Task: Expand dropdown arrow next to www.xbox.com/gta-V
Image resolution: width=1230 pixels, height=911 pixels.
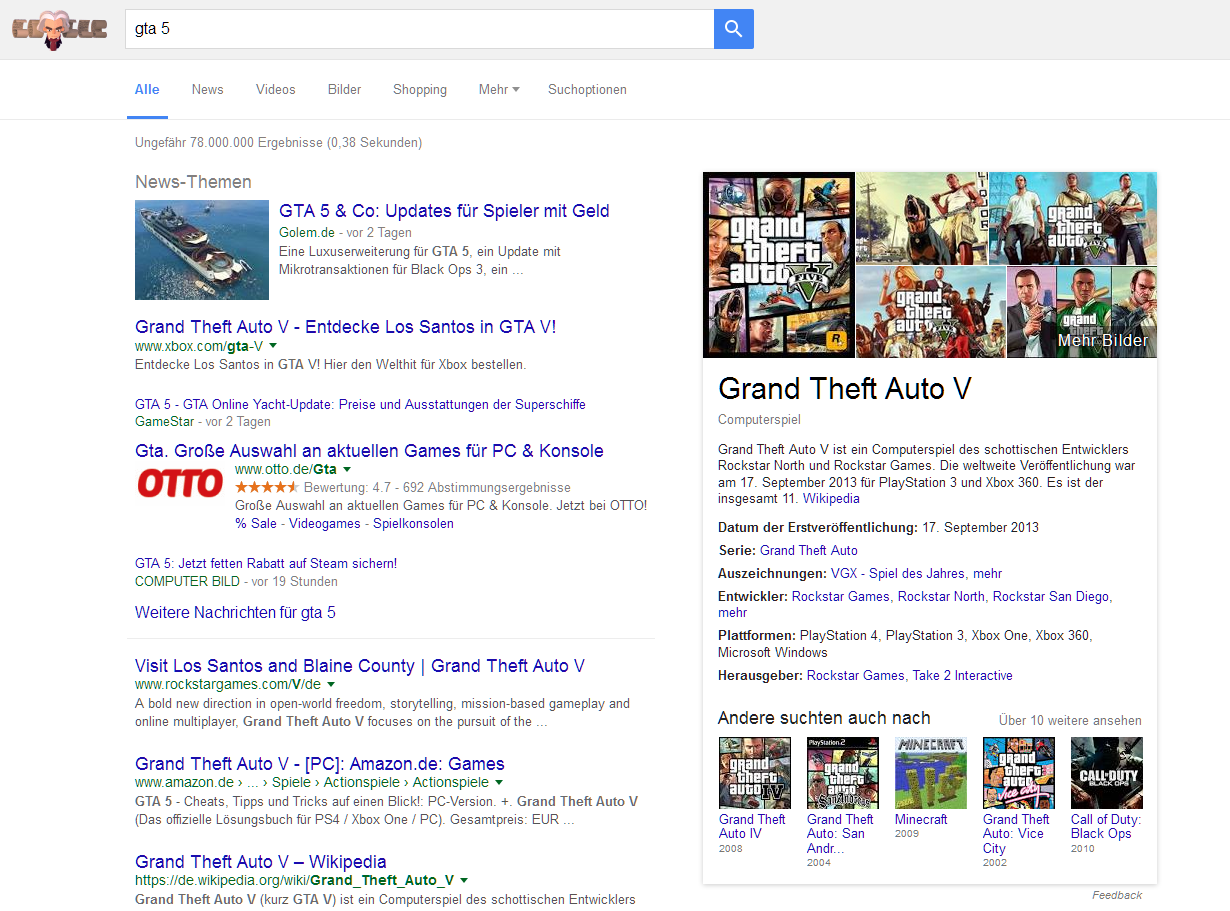Action: tap(273, 346)
